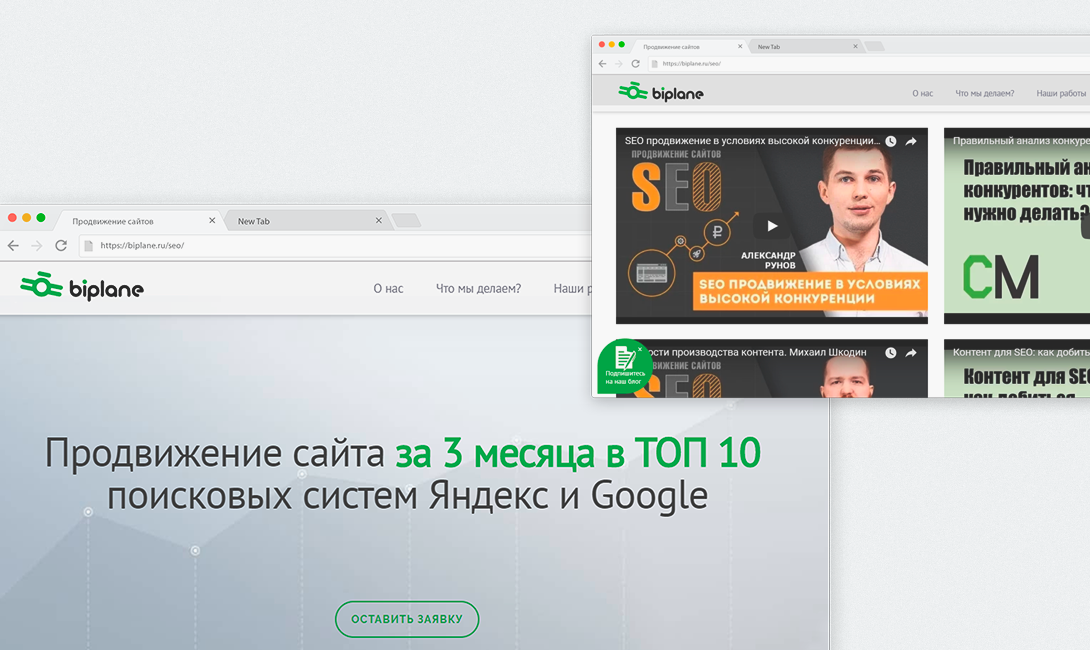Go back in the back browser window

13,245
